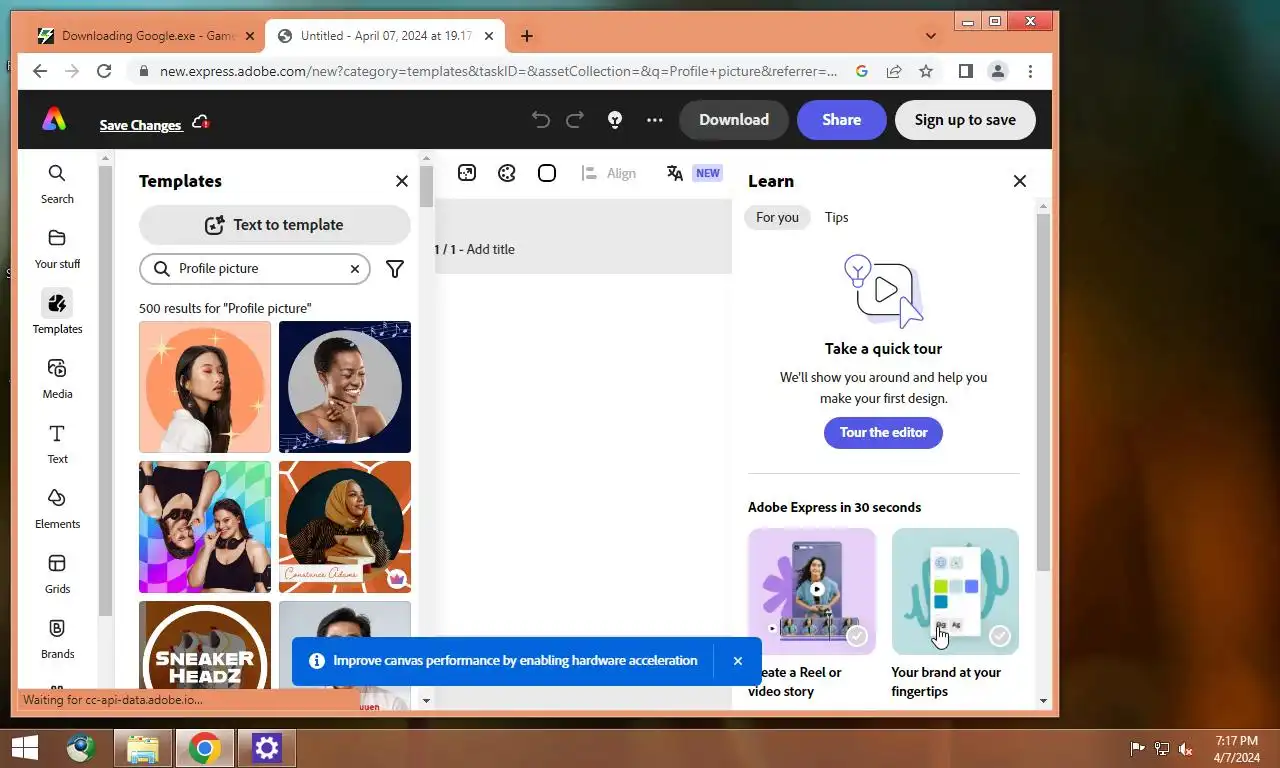This screenshot has width=1280, height=768.
Task: Click the Chrome taskbar icon
Action: coord(205,748)
